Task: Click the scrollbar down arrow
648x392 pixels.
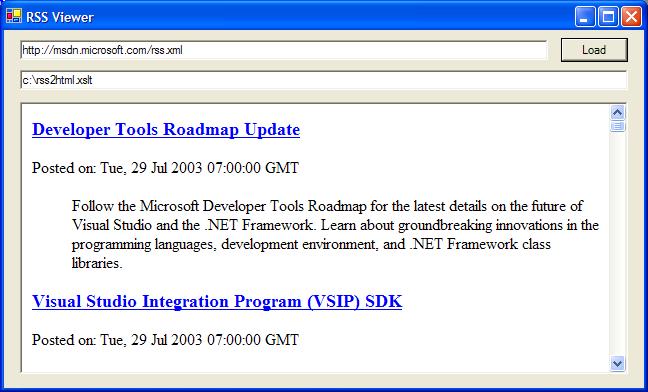Action: pyautogui.click(x=618, y=363)
